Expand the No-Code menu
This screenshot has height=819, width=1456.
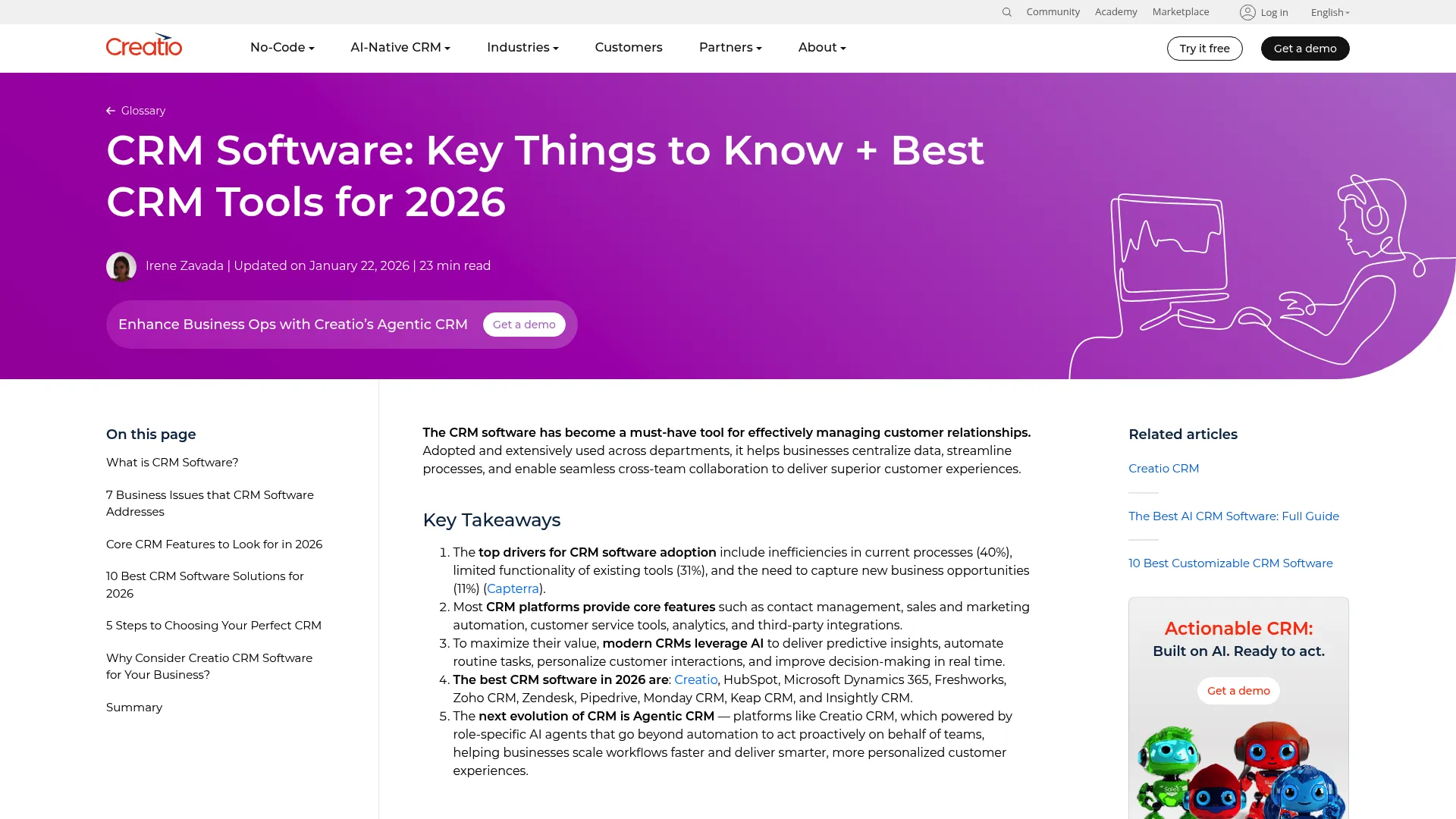282,47
